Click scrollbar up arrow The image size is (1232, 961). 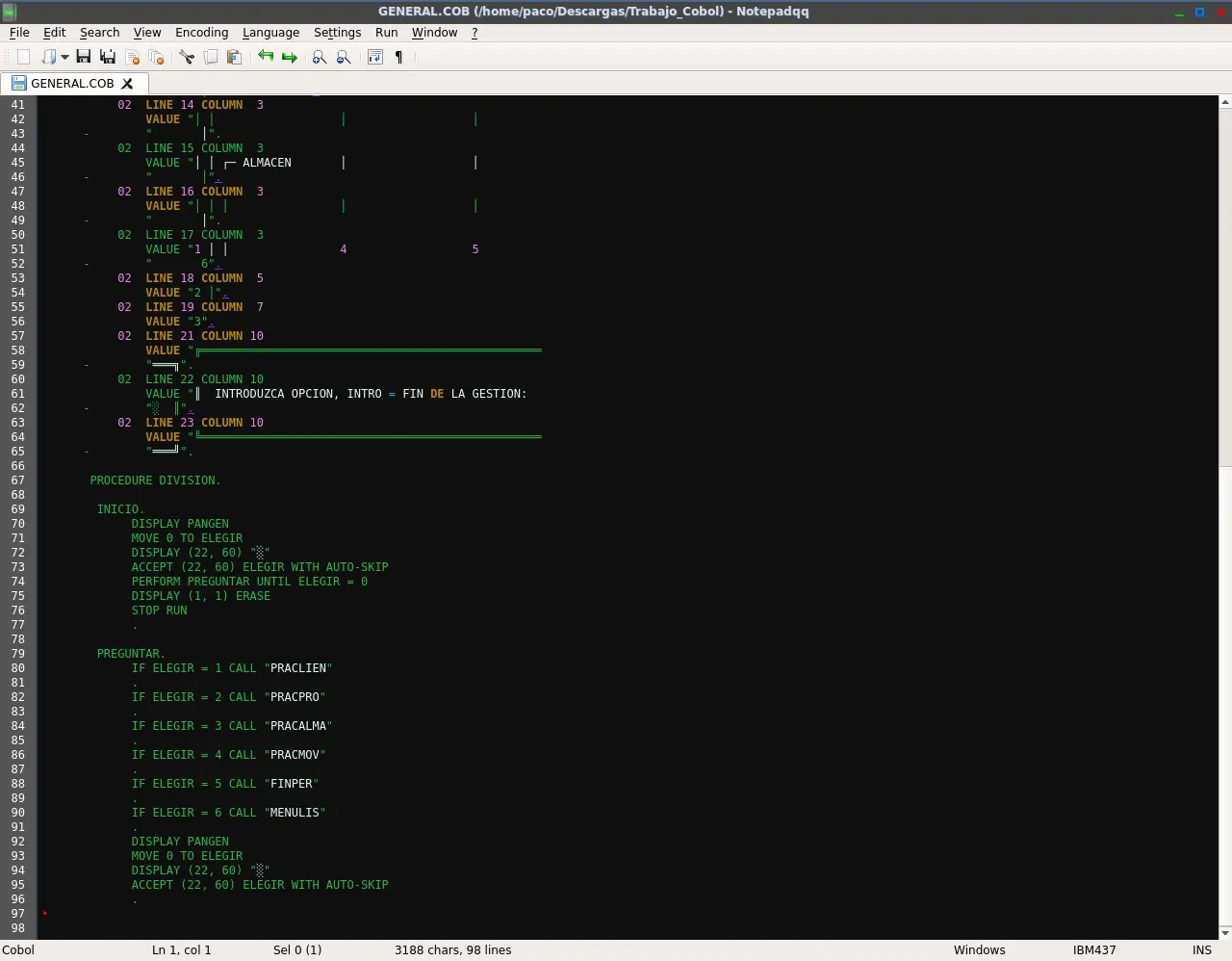click(1225, 101)
